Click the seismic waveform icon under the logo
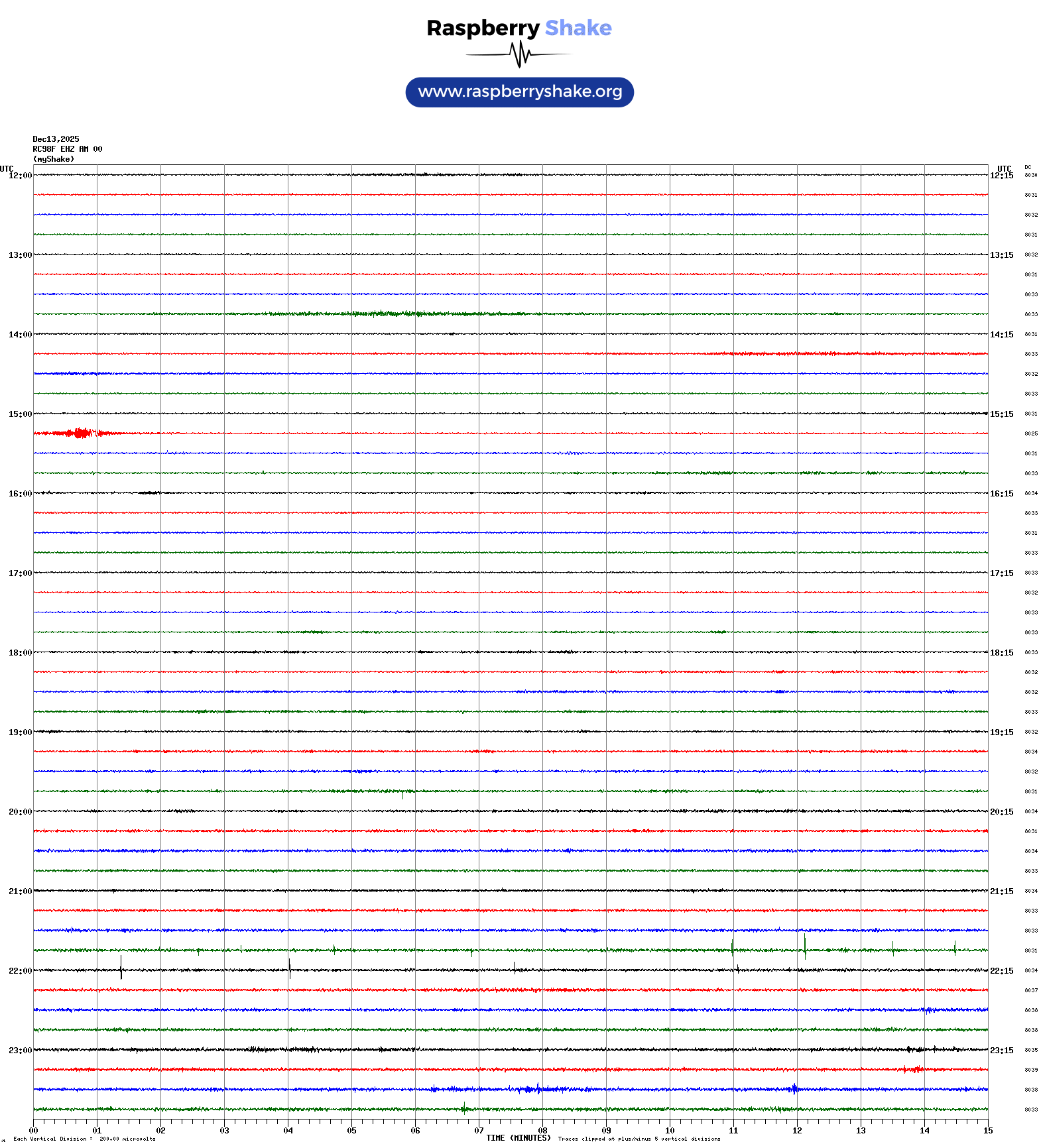Viewport: 1041px width, 1148px height. pos(519,54)
